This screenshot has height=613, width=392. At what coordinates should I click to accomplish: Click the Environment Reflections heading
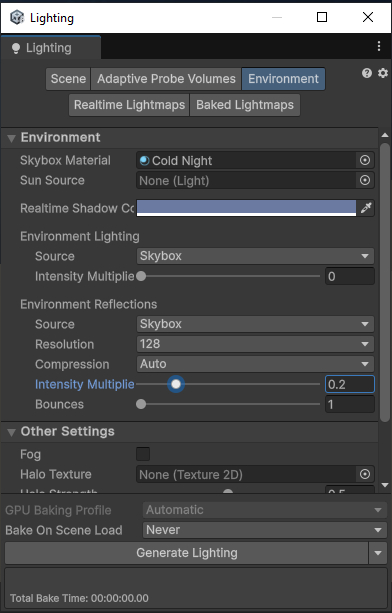89,304
